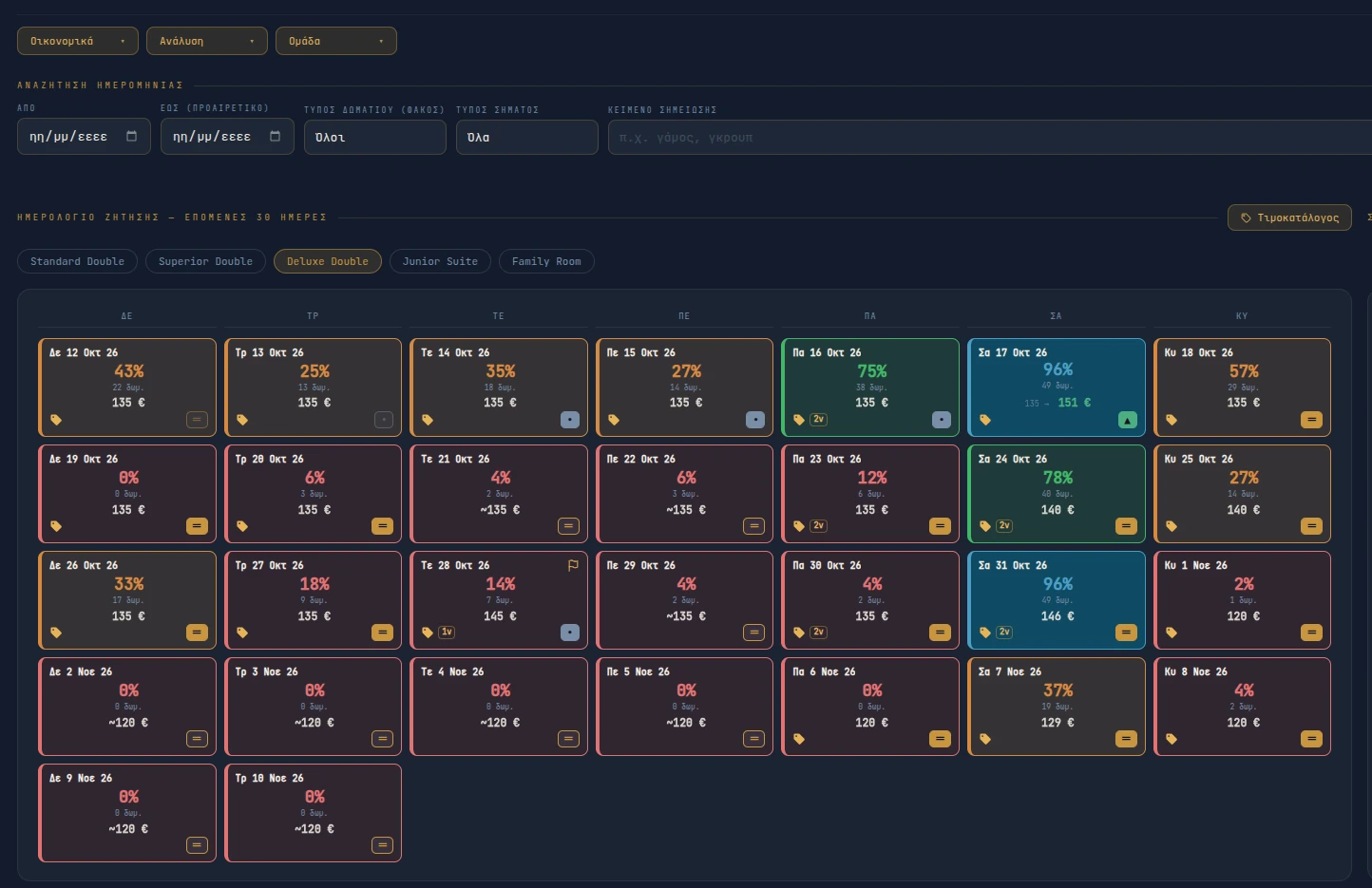1372x888 pixels.
Task: Switch to the Junior Suite room tab
Action: click(x=440, y=261)
